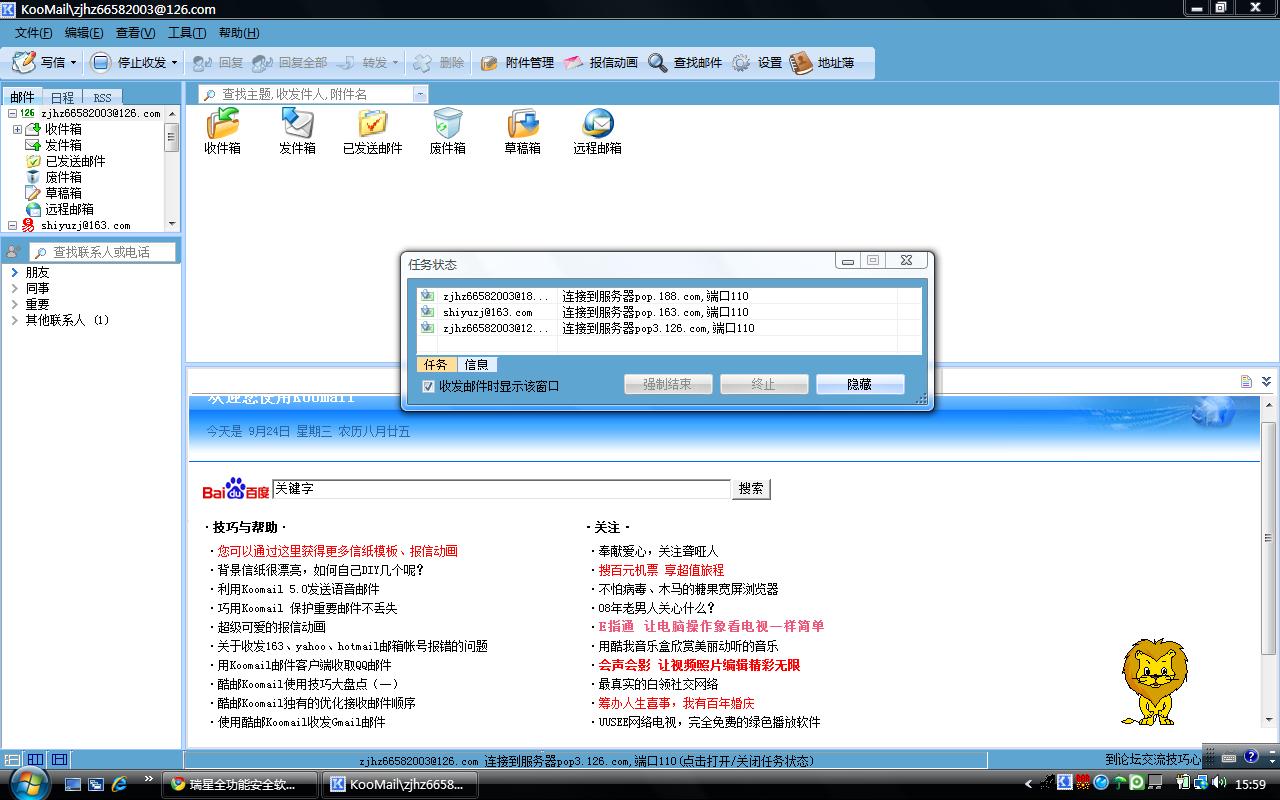The image size is (1280, 800).
Task: Open the large 草稿箱 drafts icon
Action: (522, 123)
